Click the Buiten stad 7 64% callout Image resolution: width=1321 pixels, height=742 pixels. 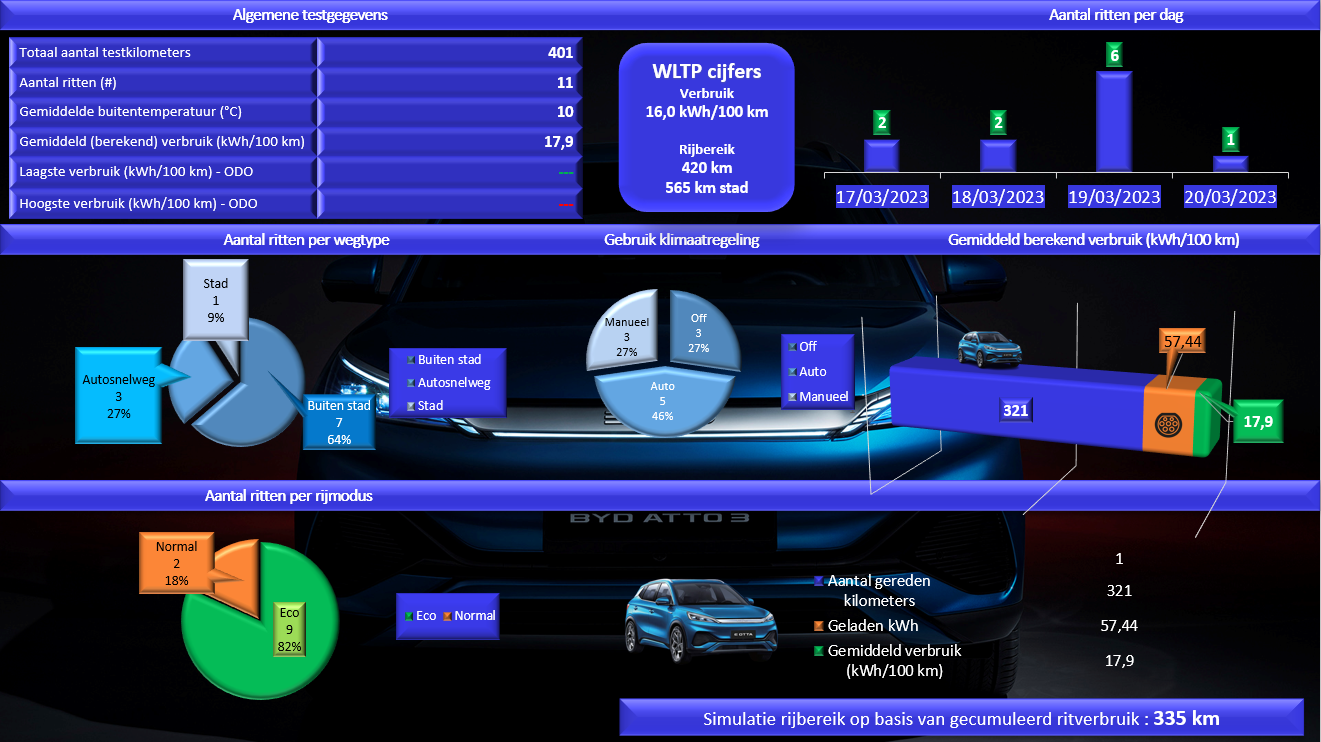coord(339,422)
